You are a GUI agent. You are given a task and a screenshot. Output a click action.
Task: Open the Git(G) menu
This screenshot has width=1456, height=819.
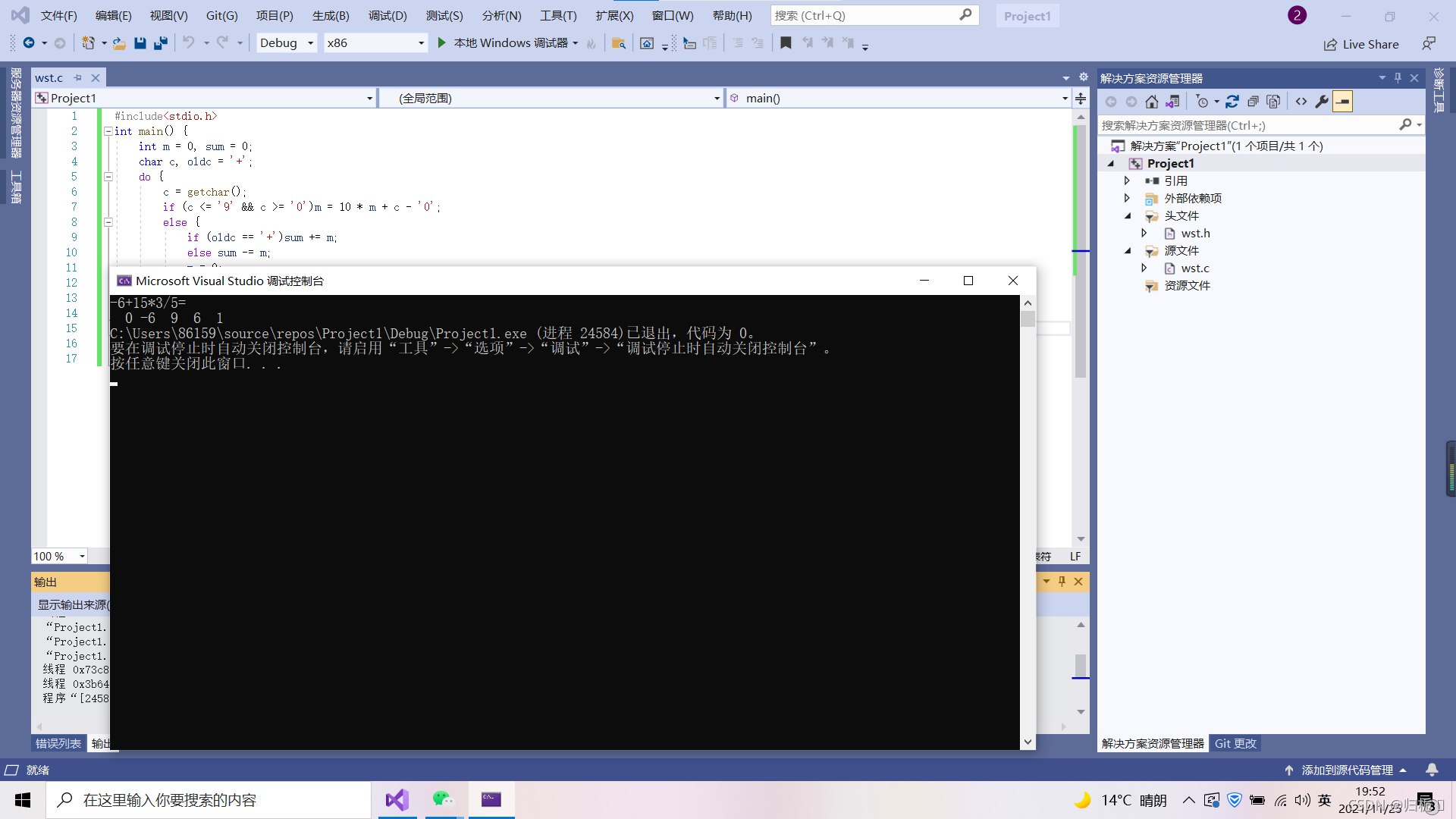(x=222, y=15)
